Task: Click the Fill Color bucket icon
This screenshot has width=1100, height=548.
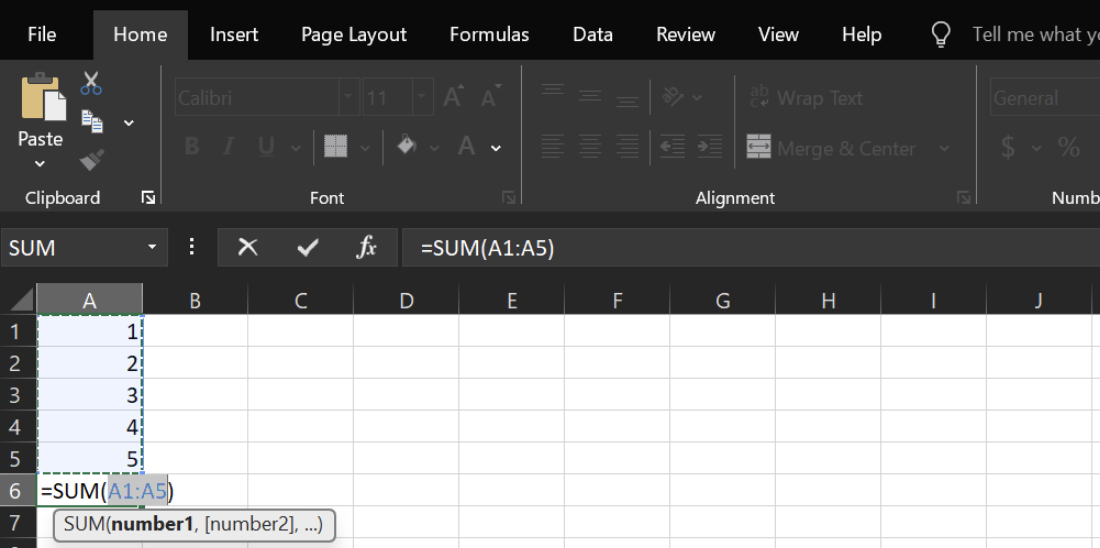Action: [407, 147]
